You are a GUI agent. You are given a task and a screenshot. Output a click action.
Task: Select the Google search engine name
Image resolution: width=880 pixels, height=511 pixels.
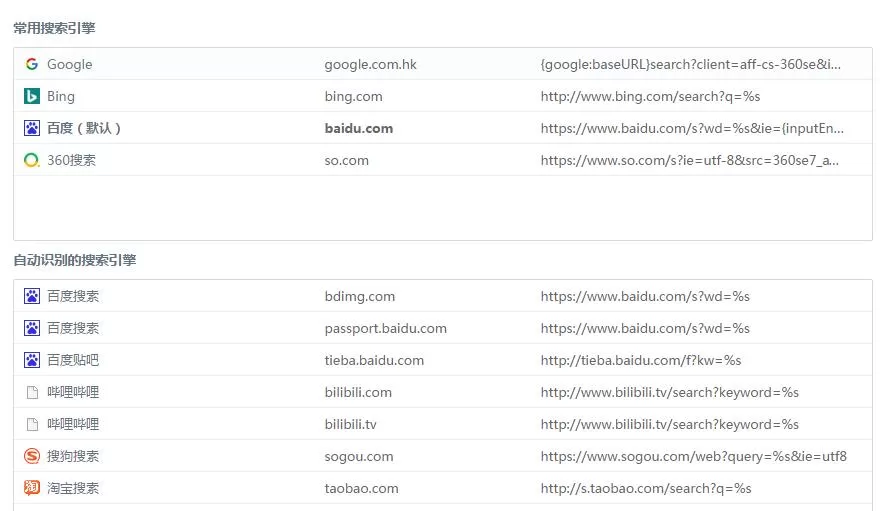(x=70, y=65)
